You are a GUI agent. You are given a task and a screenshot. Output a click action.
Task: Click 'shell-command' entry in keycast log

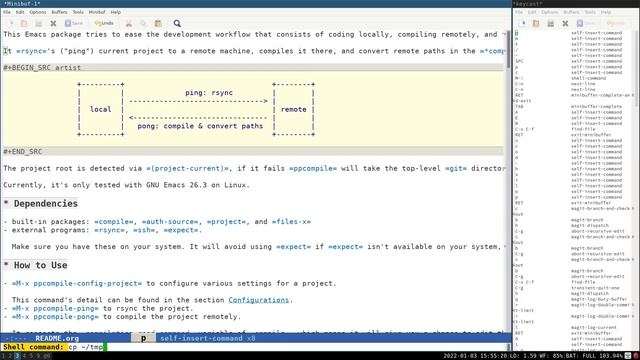click(x=588, y=78)
